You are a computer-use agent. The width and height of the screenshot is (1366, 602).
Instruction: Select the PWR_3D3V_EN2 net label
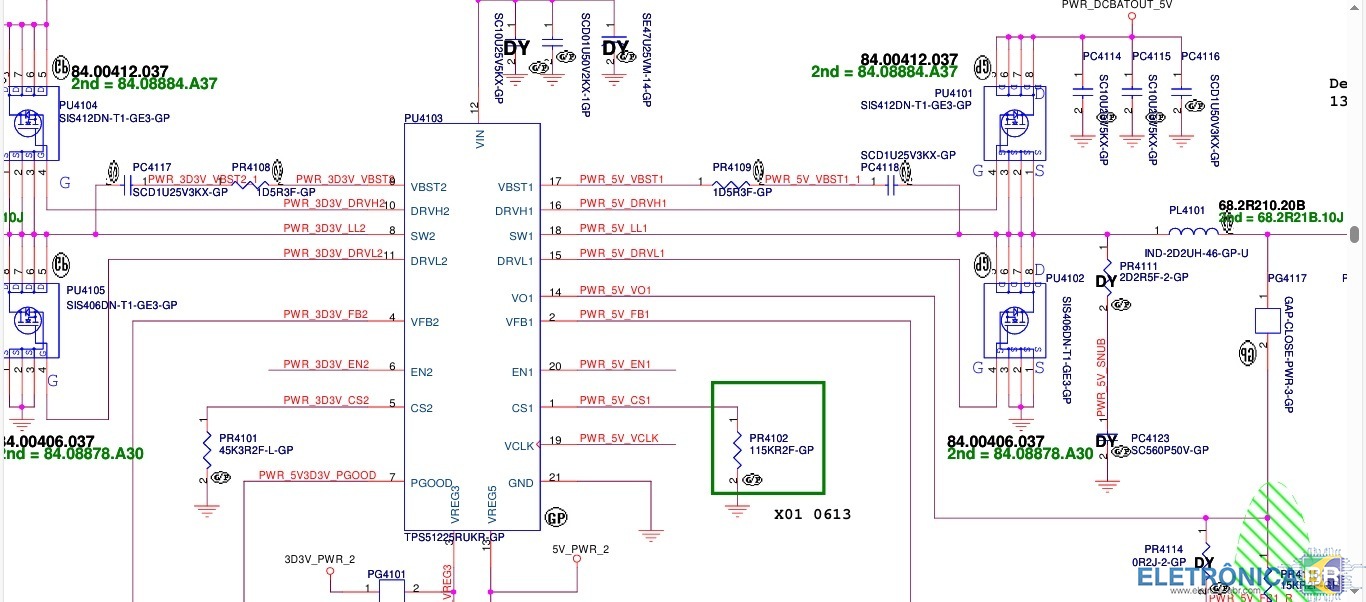[x=326, y=365]
